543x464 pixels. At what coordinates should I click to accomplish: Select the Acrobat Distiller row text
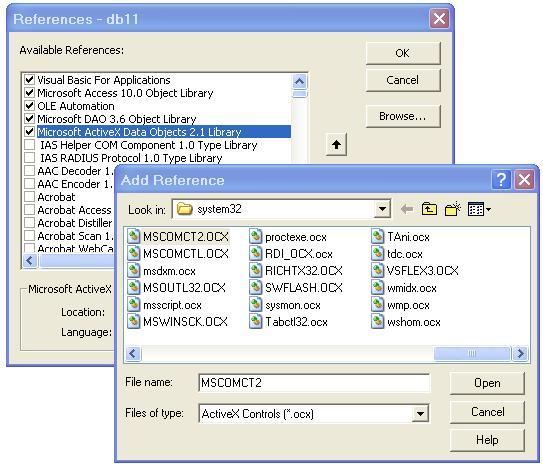(x=75, y=223)
